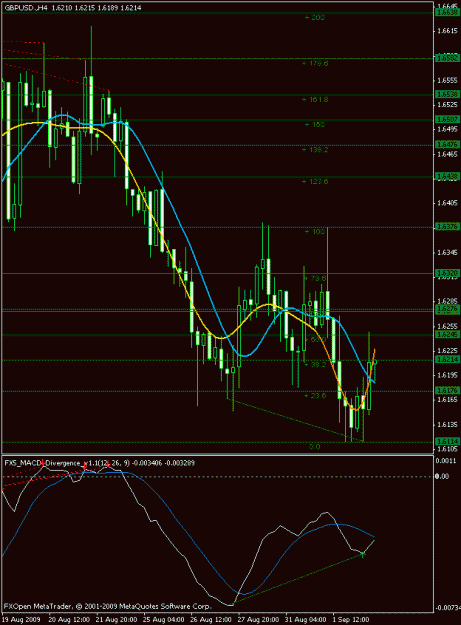Select the 0.0 Fibonacci level label
The width and height of the screenshot is (461, 625).
[x=315, y=447]
